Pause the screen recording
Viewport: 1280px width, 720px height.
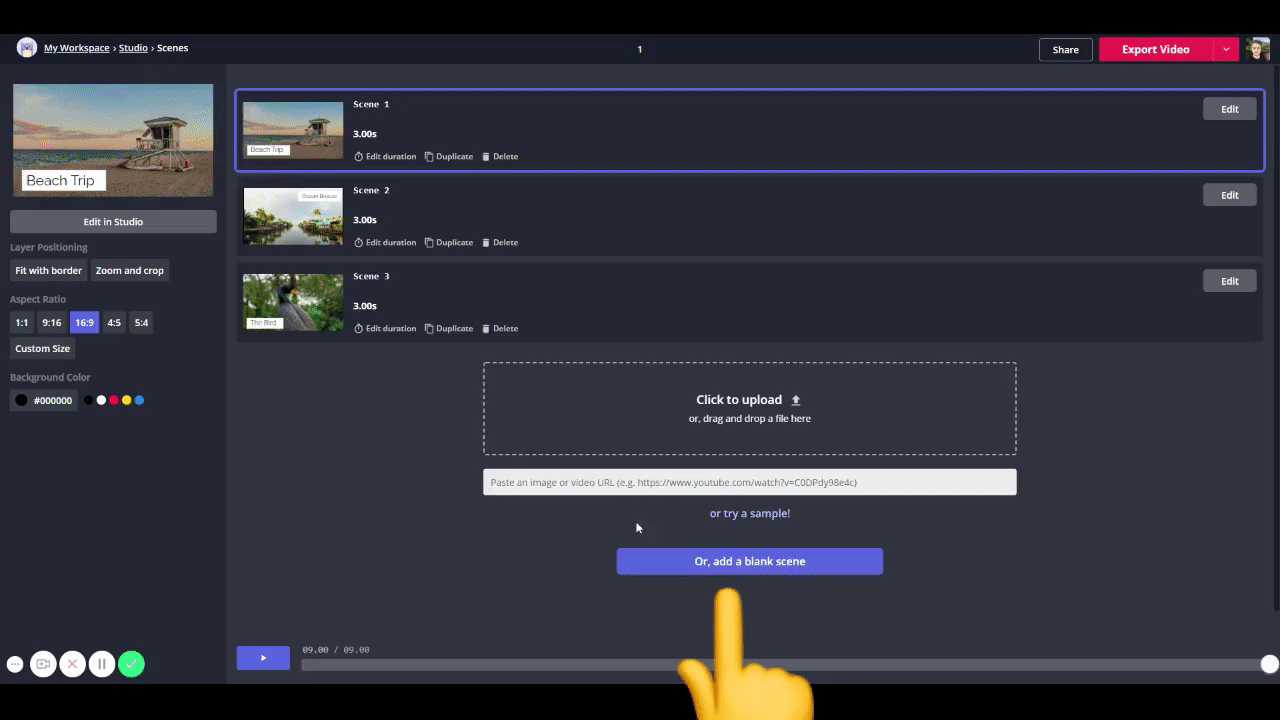tap(101, 664)
